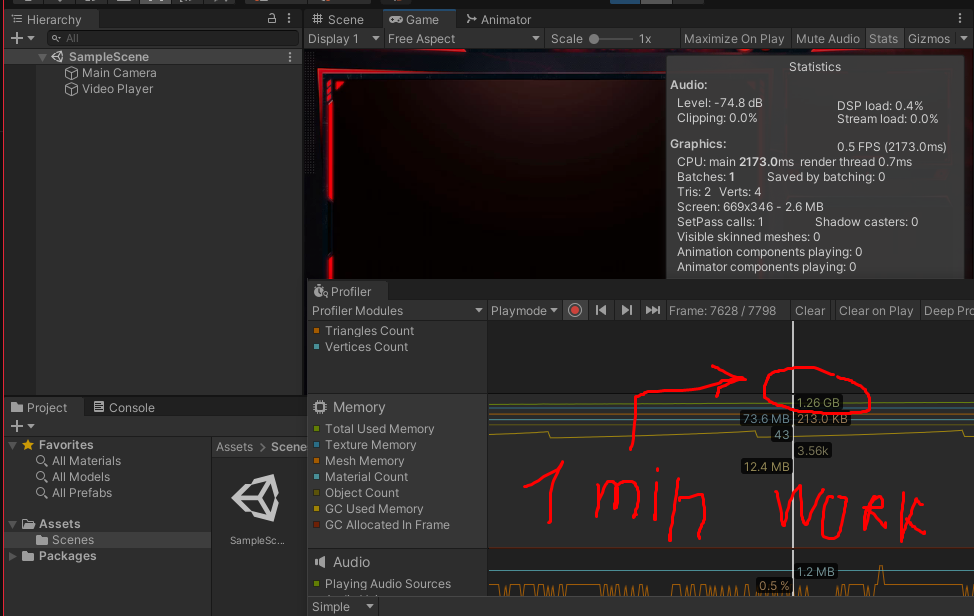Enable Clear on Play in Profiler

click(x=876, y=310)
